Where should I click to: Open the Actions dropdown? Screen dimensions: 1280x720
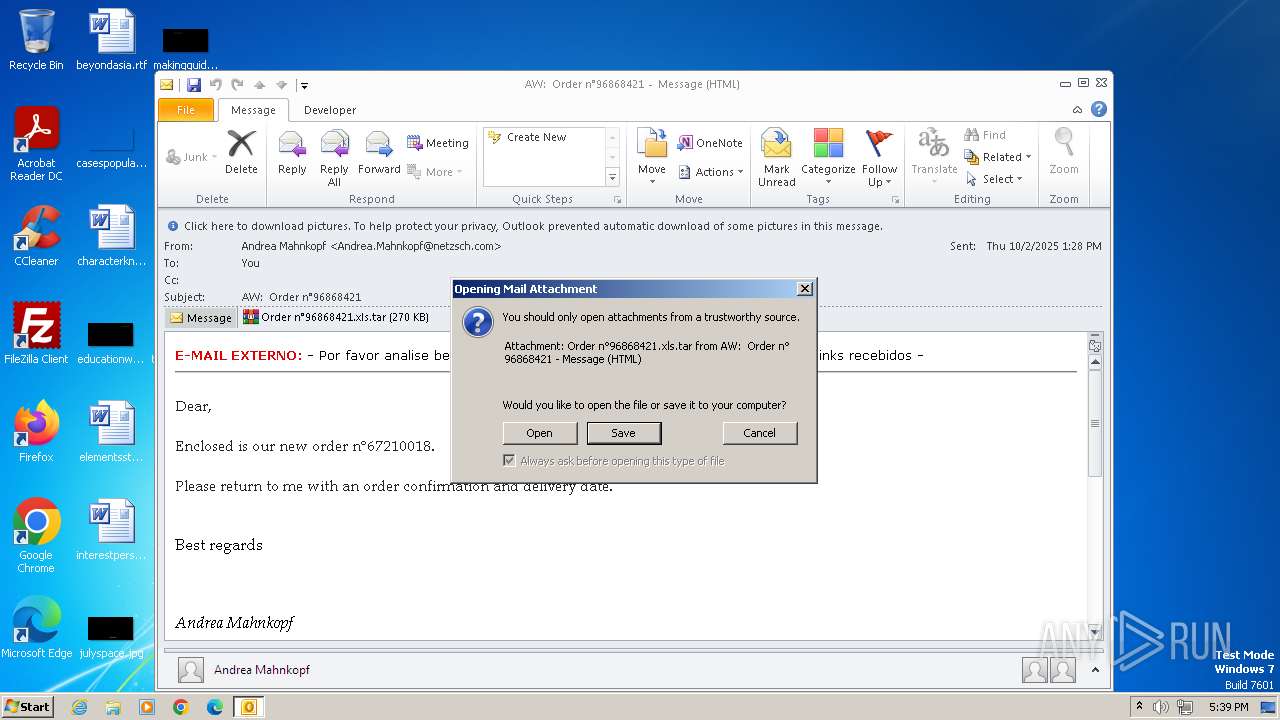(711, 172)
